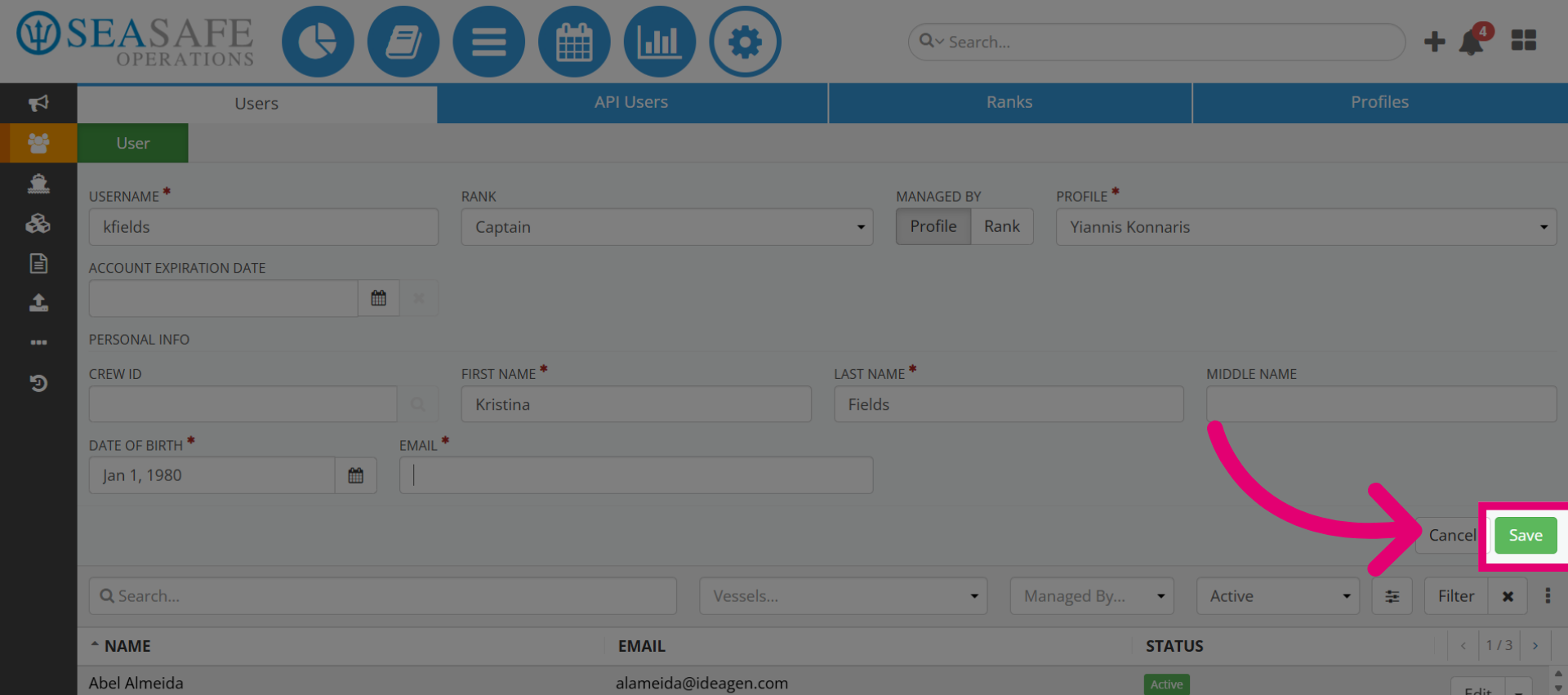Open the Managed By filter dropdown
1568x695 pixels.
coord(1092,596)
